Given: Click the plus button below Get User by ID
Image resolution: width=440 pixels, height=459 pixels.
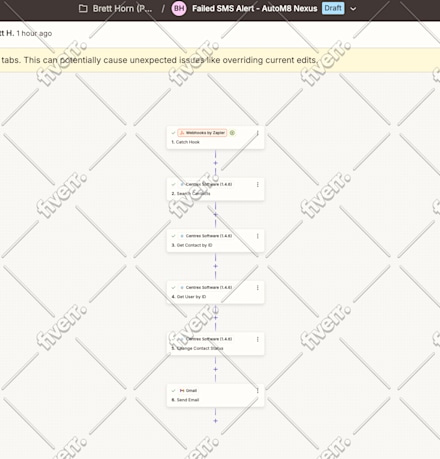Looking at the screenshot, I should tap(215, 318).
